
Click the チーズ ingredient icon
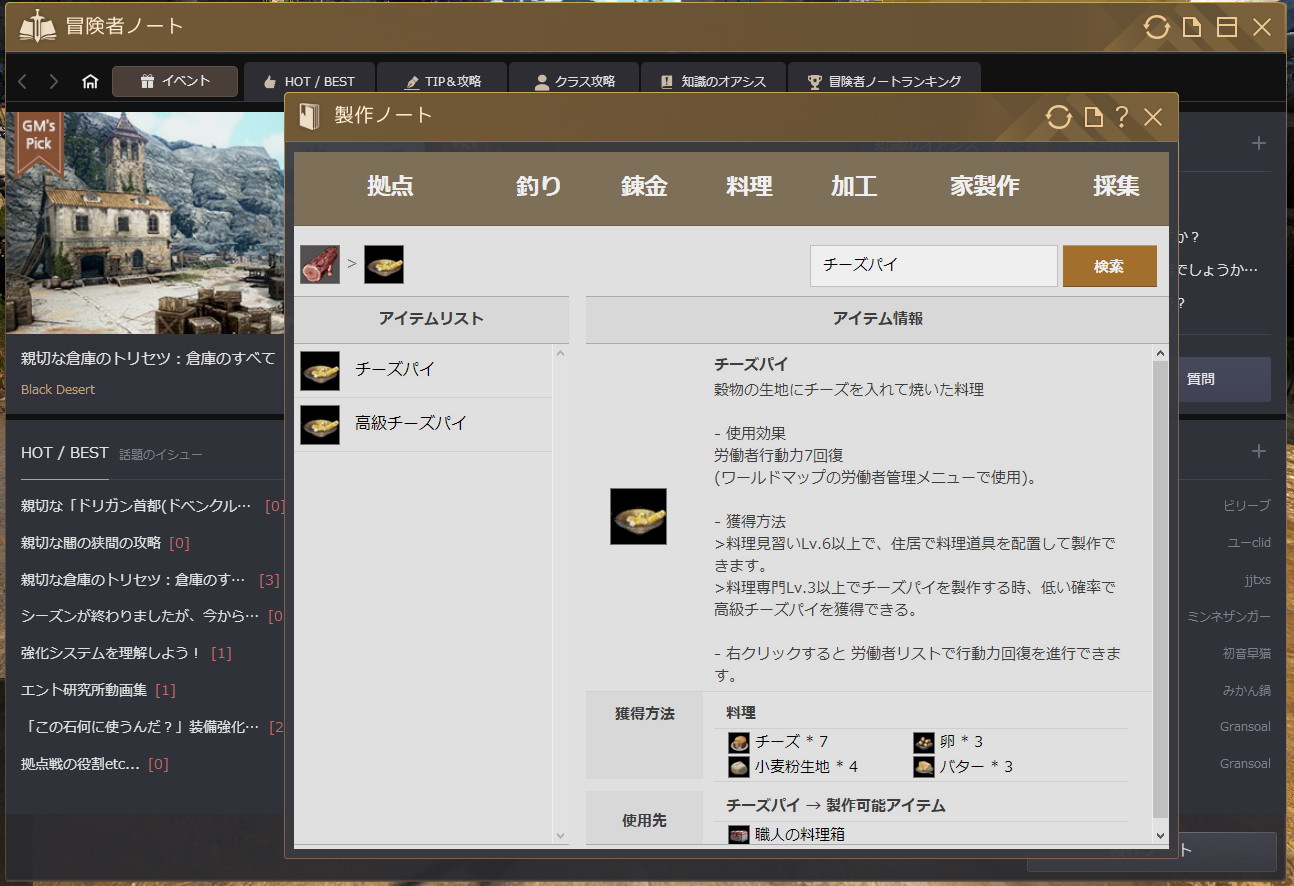click(739, 742)
